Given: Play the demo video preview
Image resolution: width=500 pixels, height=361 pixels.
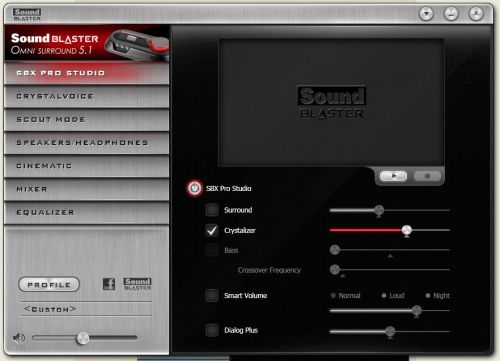Looking at the screenshot, I should [x=393, y=176].
